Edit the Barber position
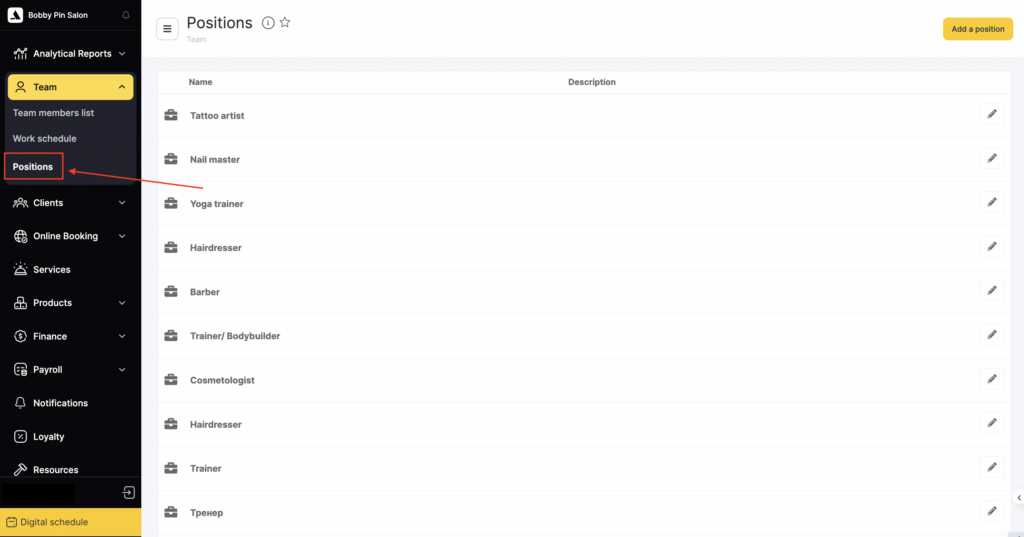Screen dimensions: 1024x537 [992, 291]
